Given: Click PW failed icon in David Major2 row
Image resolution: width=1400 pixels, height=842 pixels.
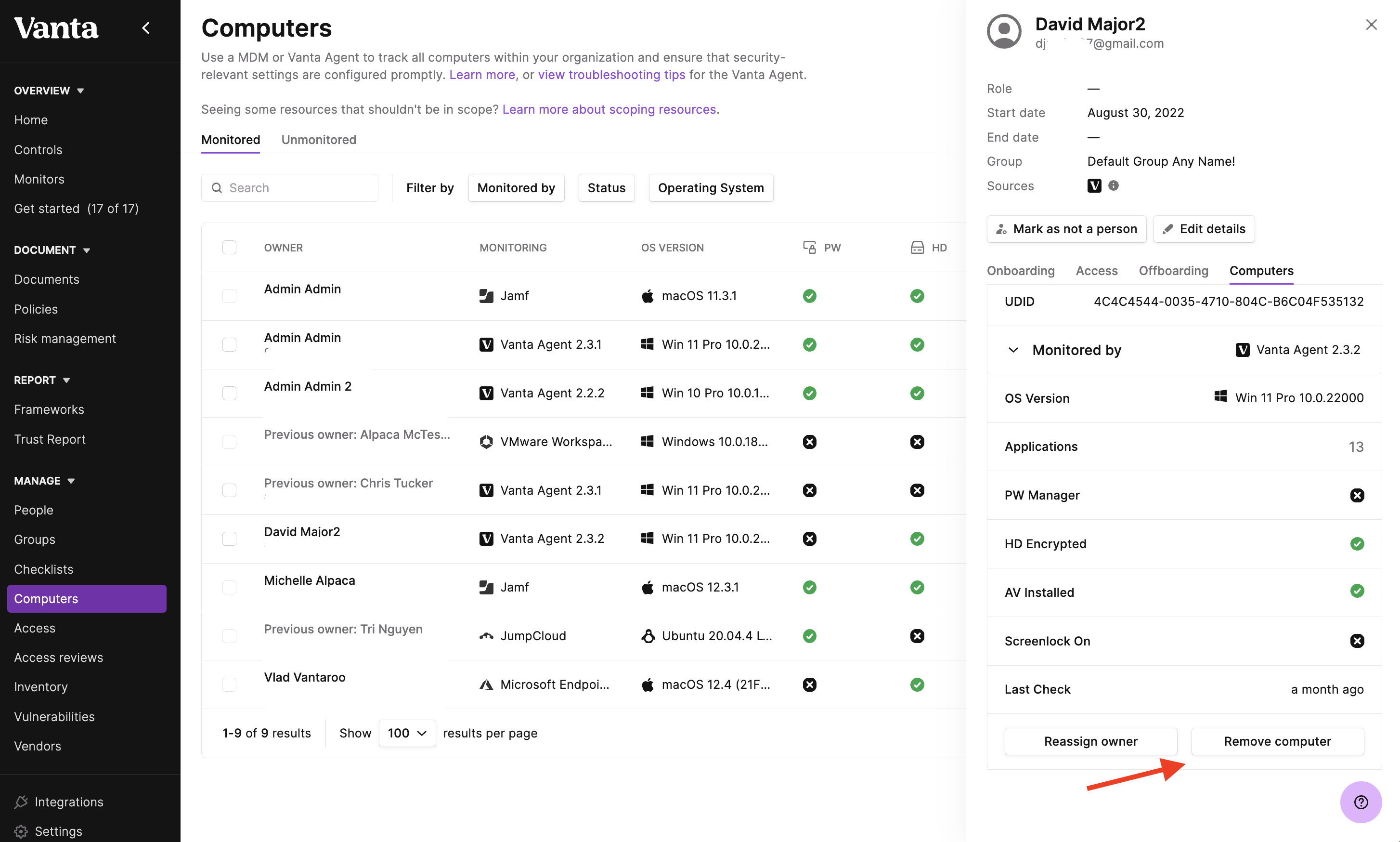Looking at the screenshot, I should [x=810, y=539].
